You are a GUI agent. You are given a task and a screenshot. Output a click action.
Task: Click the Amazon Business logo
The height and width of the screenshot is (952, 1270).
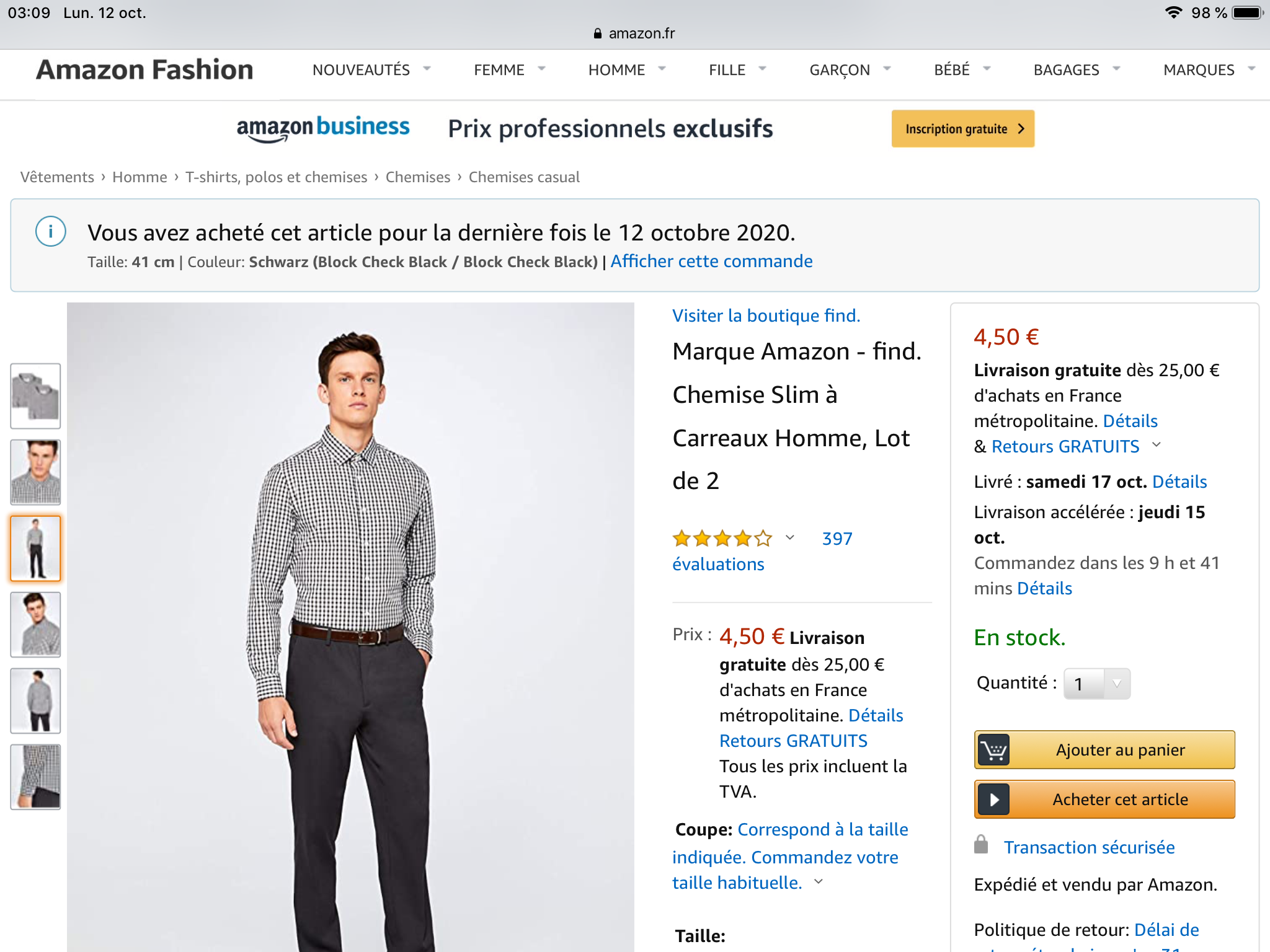click(x=323, y=128)
